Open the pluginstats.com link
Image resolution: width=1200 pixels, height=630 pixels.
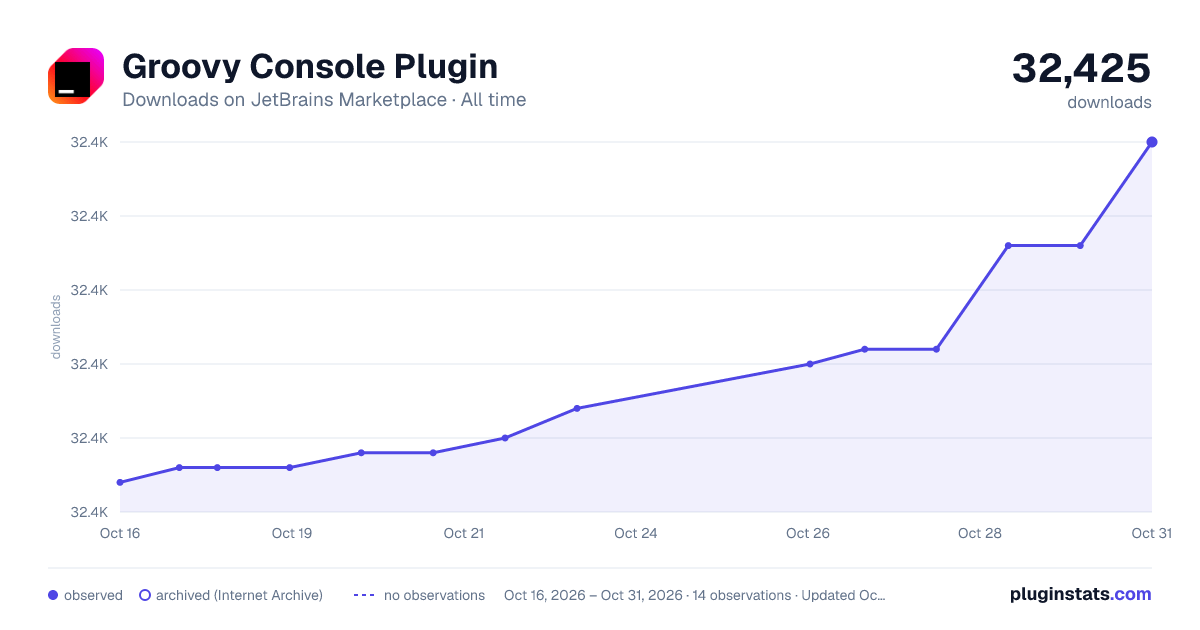[x=1080, y=594]
